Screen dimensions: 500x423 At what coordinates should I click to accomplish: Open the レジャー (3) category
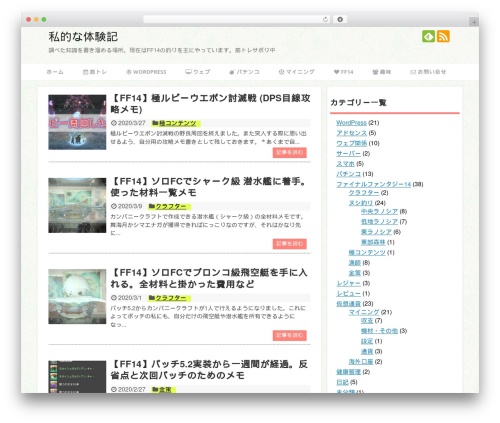(348, 283)
